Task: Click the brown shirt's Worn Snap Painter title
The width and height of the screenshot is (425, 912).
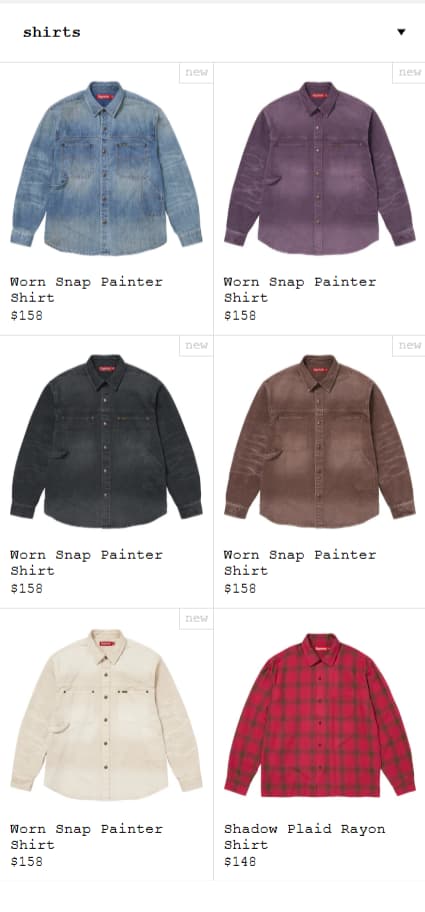Action: pyautogui.click(x=299, y=563)
